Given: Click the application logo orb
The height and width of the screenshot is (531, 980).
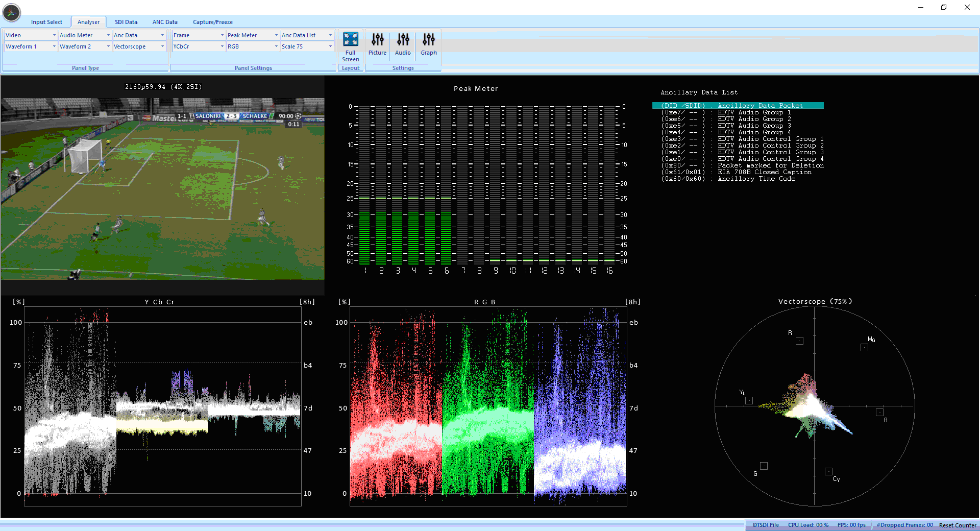Looking at the screenshot, I should 12,10.
